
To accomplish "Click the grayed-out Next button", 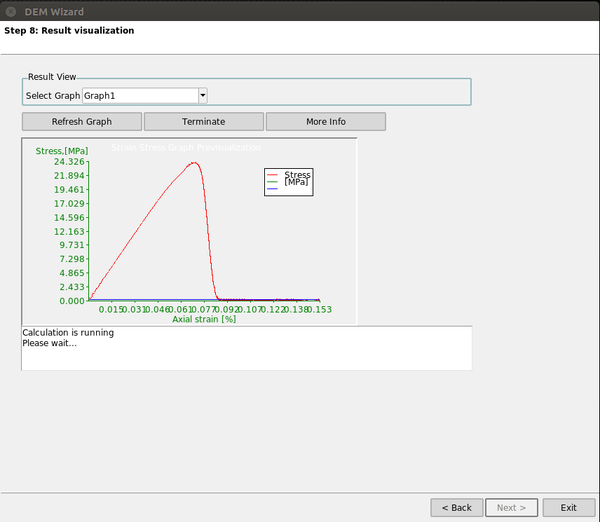I will (x=512, y=507).
